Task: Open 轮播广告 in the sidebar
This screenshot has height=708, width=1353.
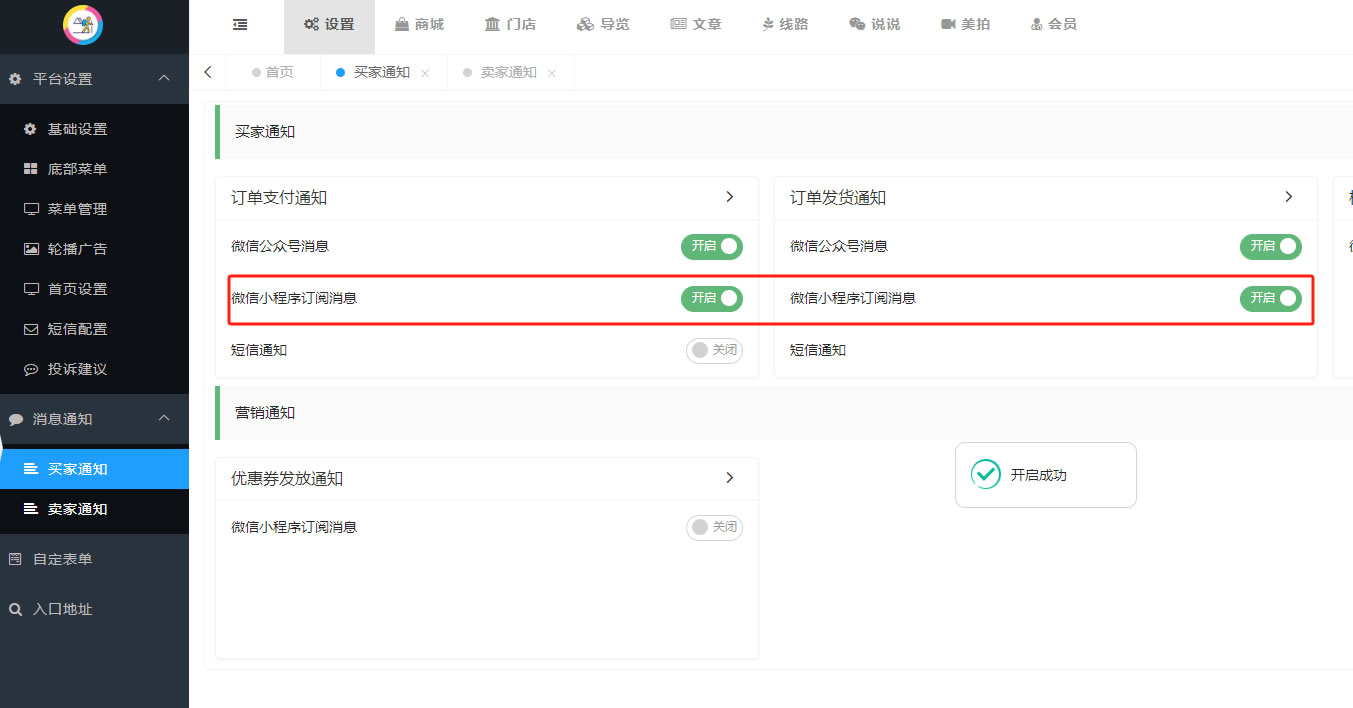Action: point(94,249)
